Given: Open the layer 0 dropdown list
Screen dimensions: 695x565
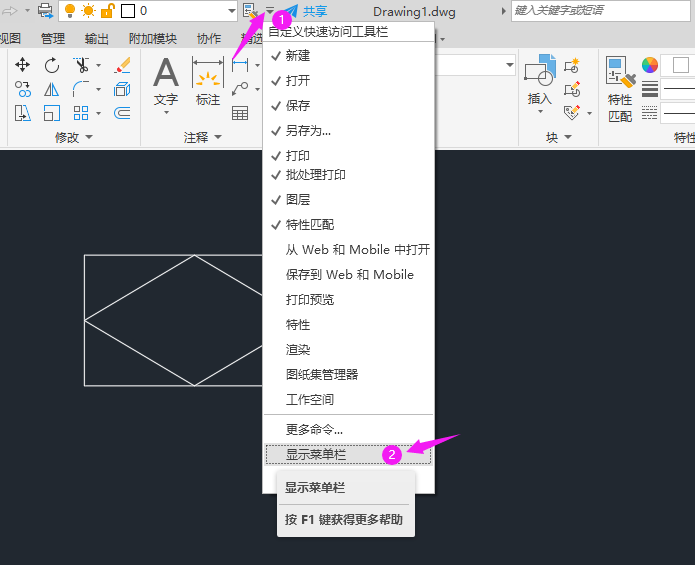Looking at the screenshot, I should (x=232, y=11).
